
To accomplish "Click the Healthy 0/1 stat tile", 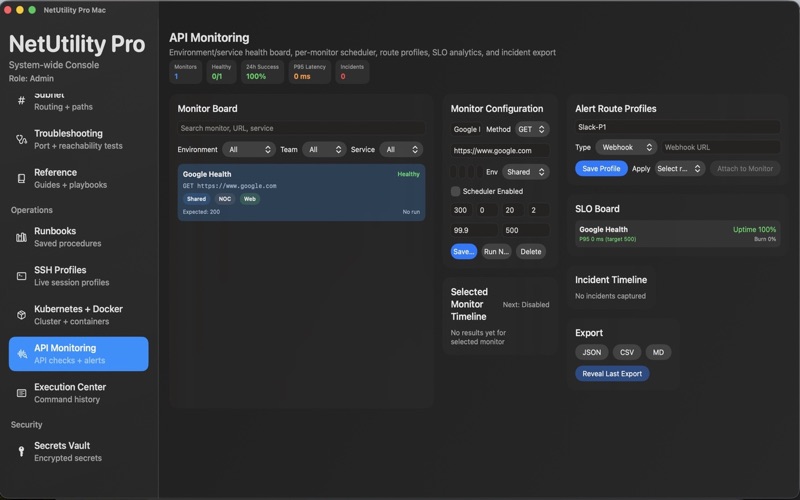I will click(221, 72).
